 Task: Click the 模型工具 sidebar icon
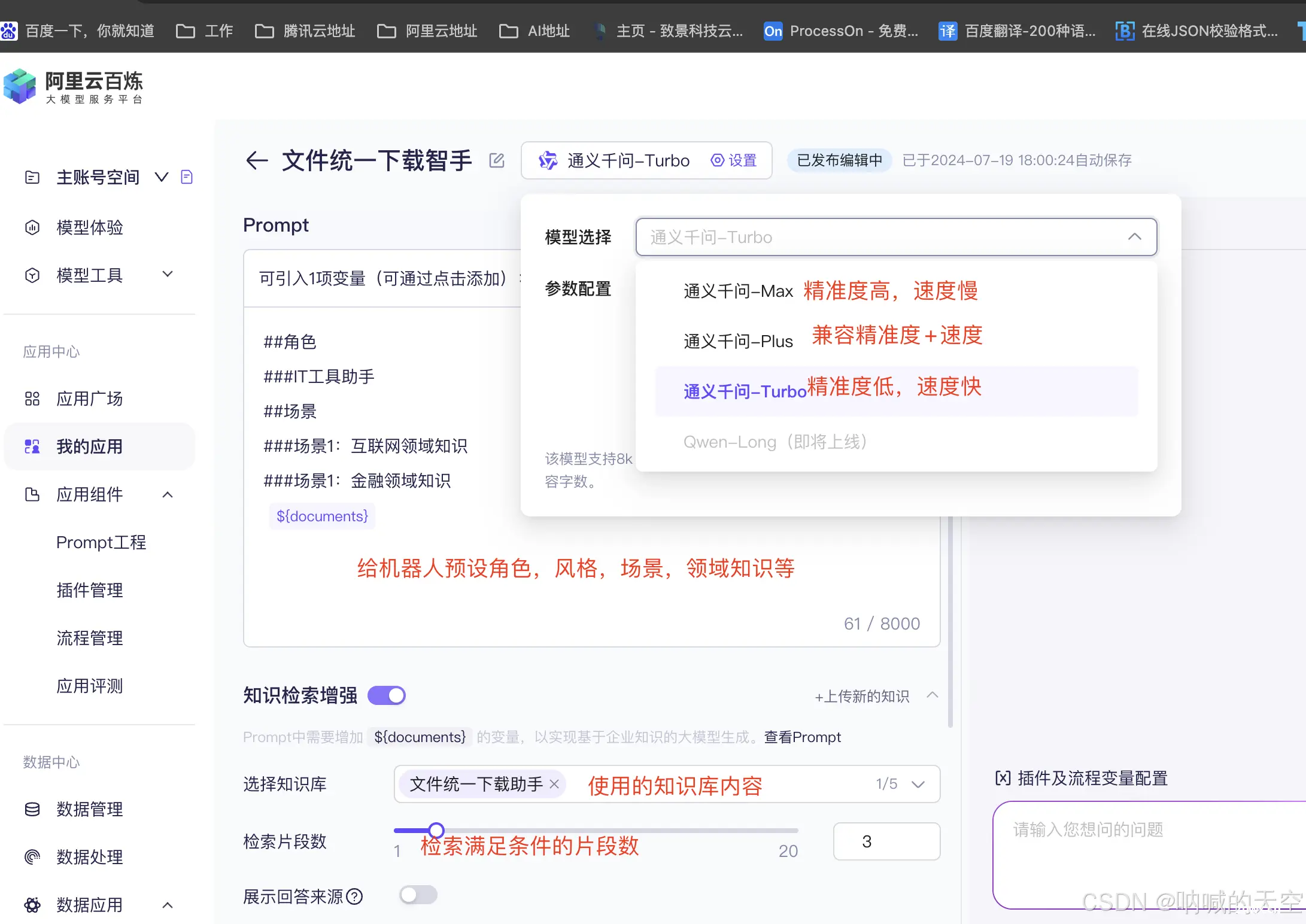[x=32, y=275]
